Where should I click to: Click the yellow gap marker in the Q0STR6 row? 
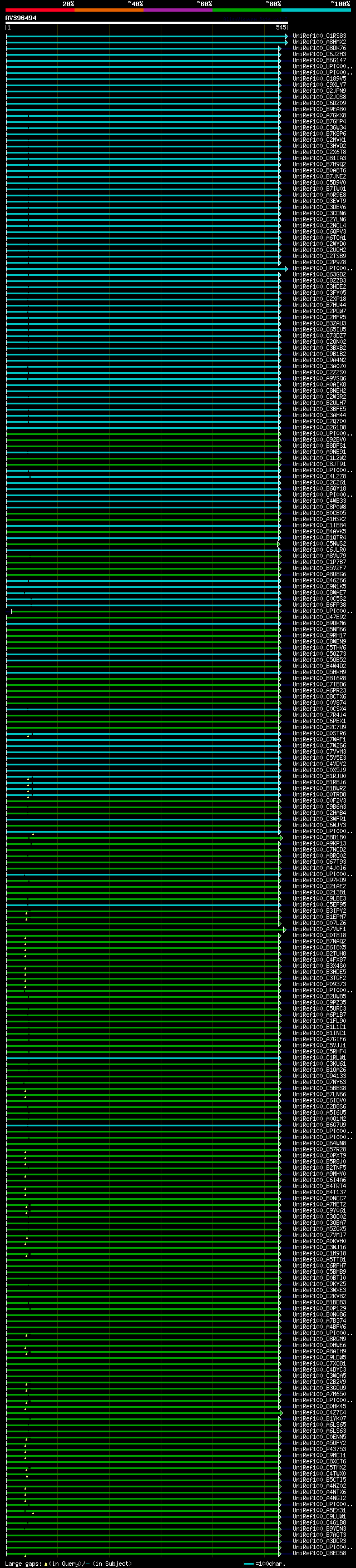28,735
